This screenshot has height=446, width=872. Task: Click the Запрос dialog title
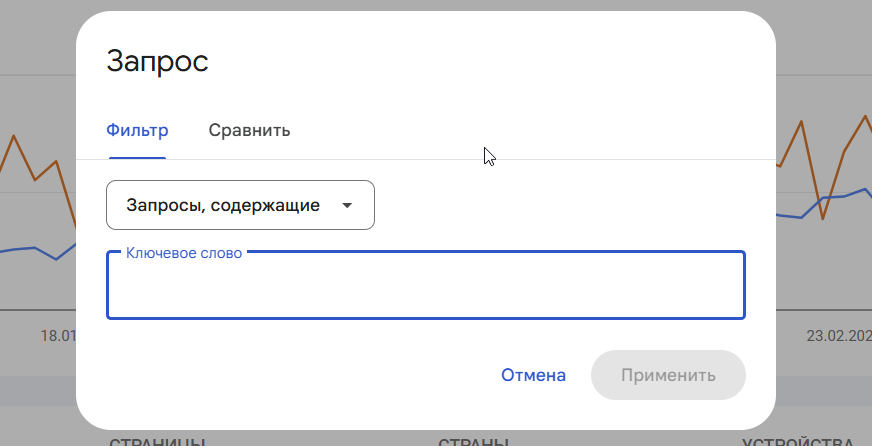[x=157, y=61]
